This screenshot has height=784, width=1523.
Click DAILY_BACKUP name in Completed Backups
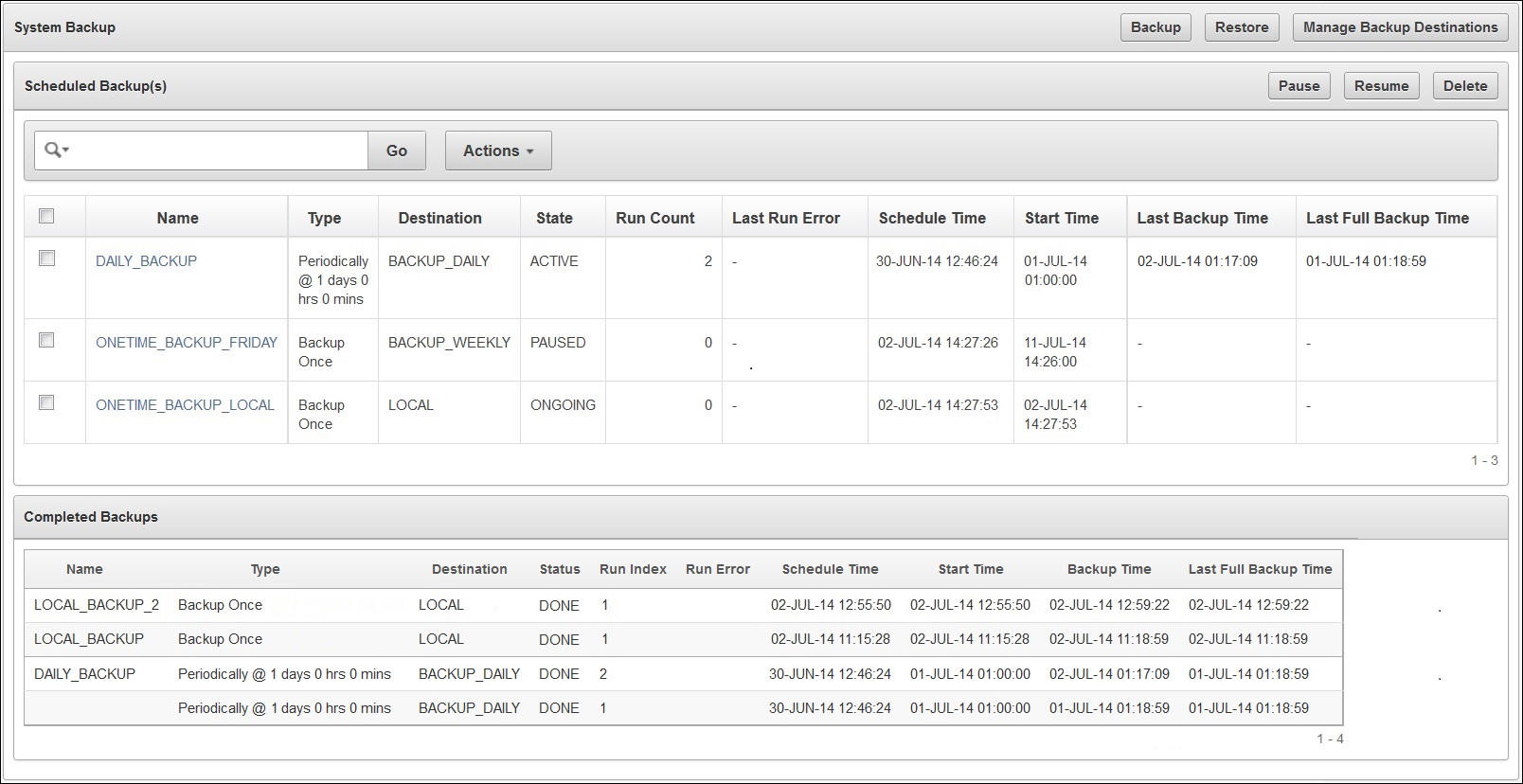(x=84, y=673)
